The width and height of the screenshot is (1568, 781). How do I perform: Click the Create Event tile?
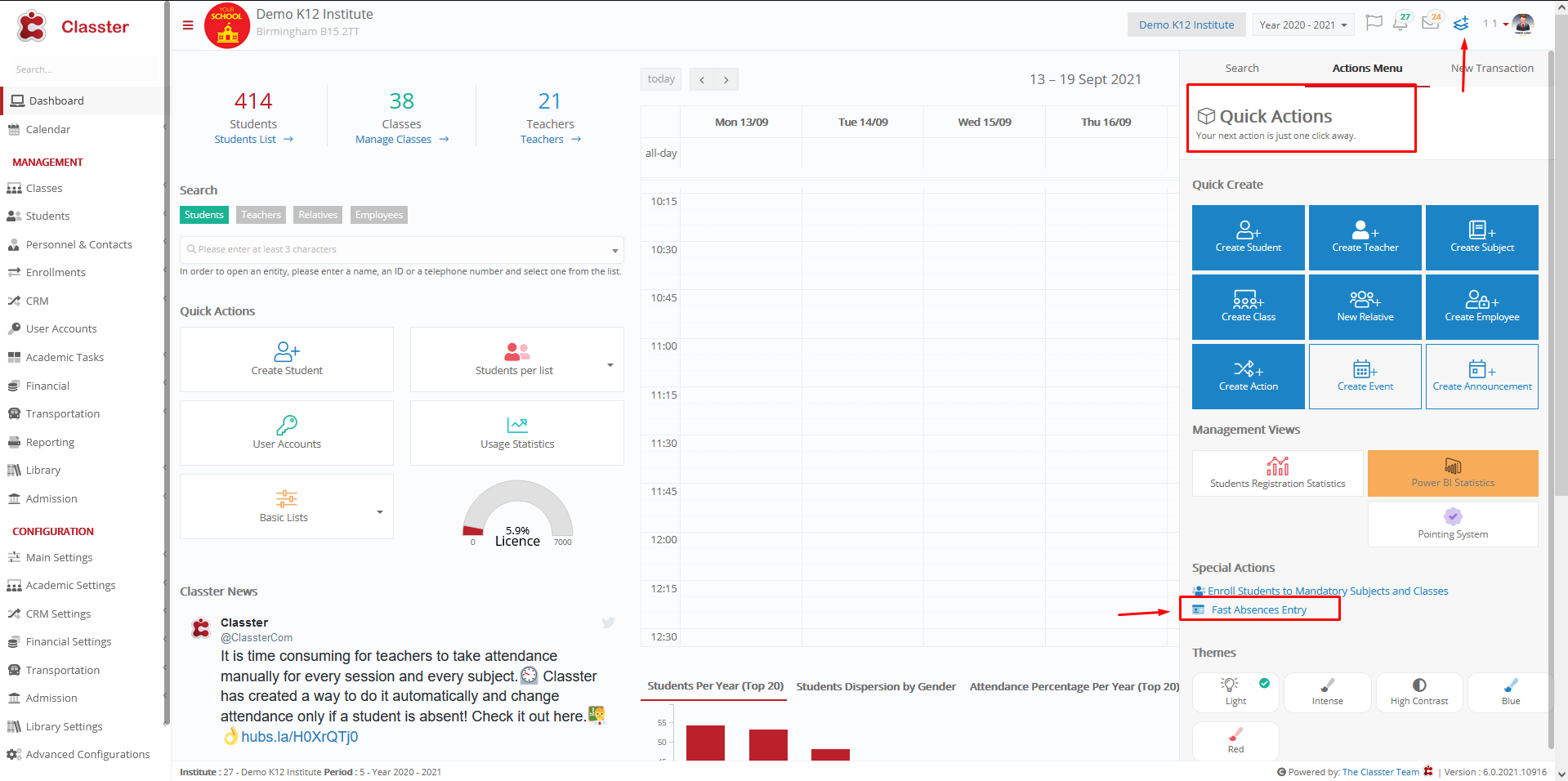(x=1365, y=376)
